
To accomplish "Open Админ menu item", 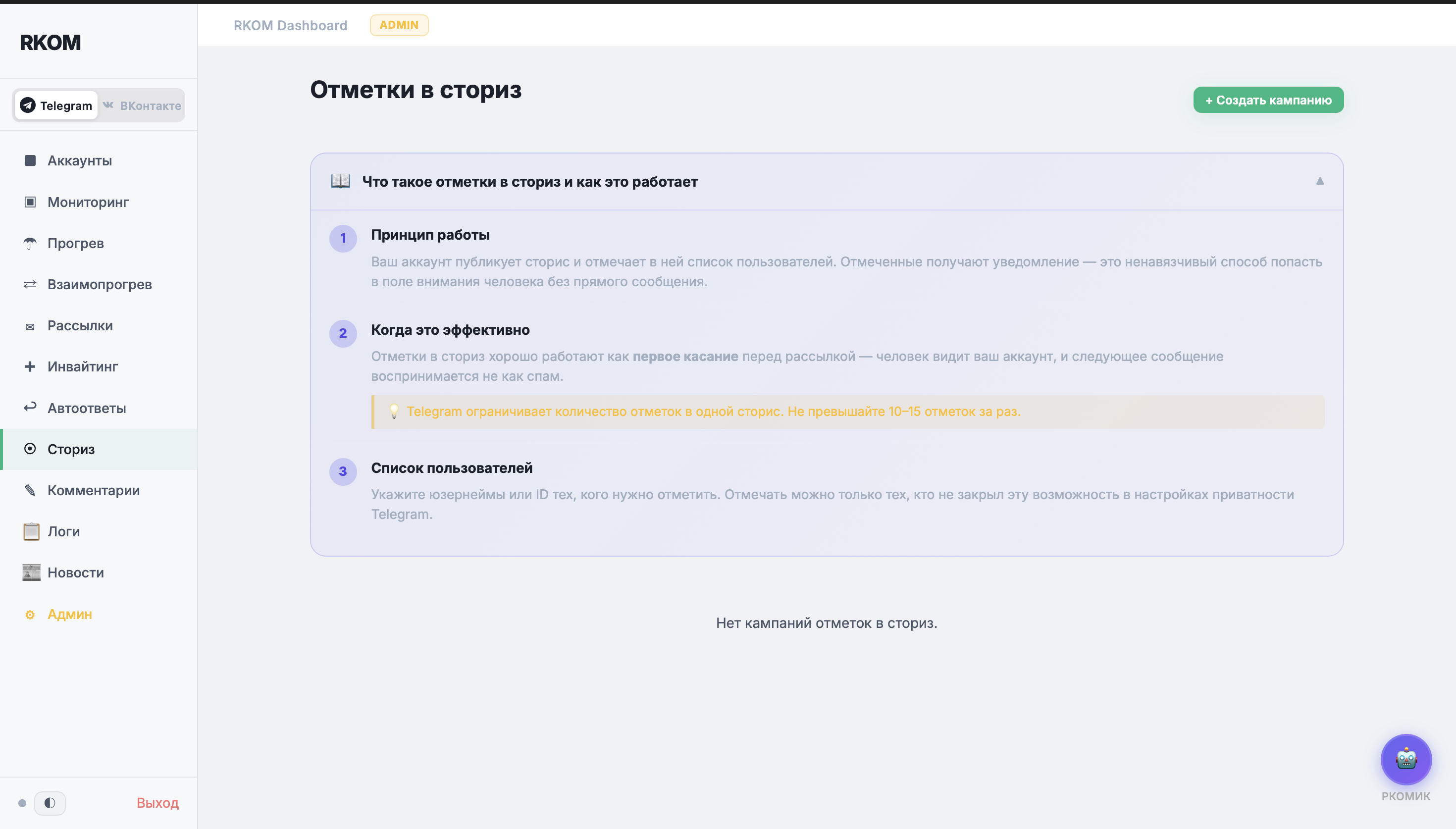I will (99, 615).
